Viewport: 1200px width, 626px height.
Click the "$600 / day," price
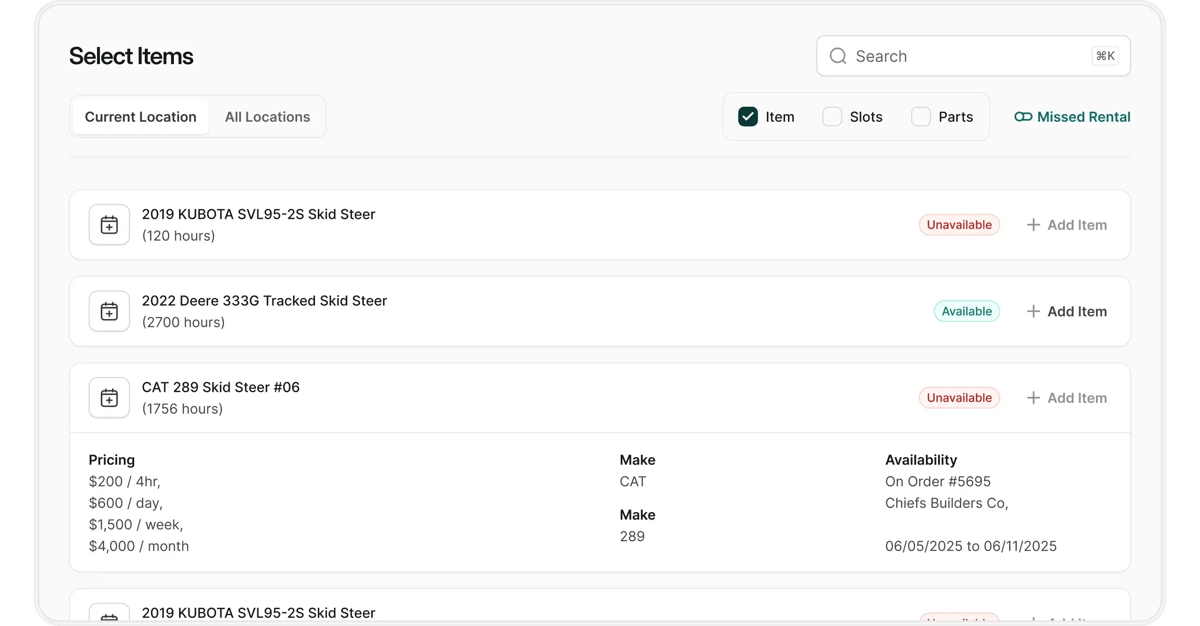point(126,503)
